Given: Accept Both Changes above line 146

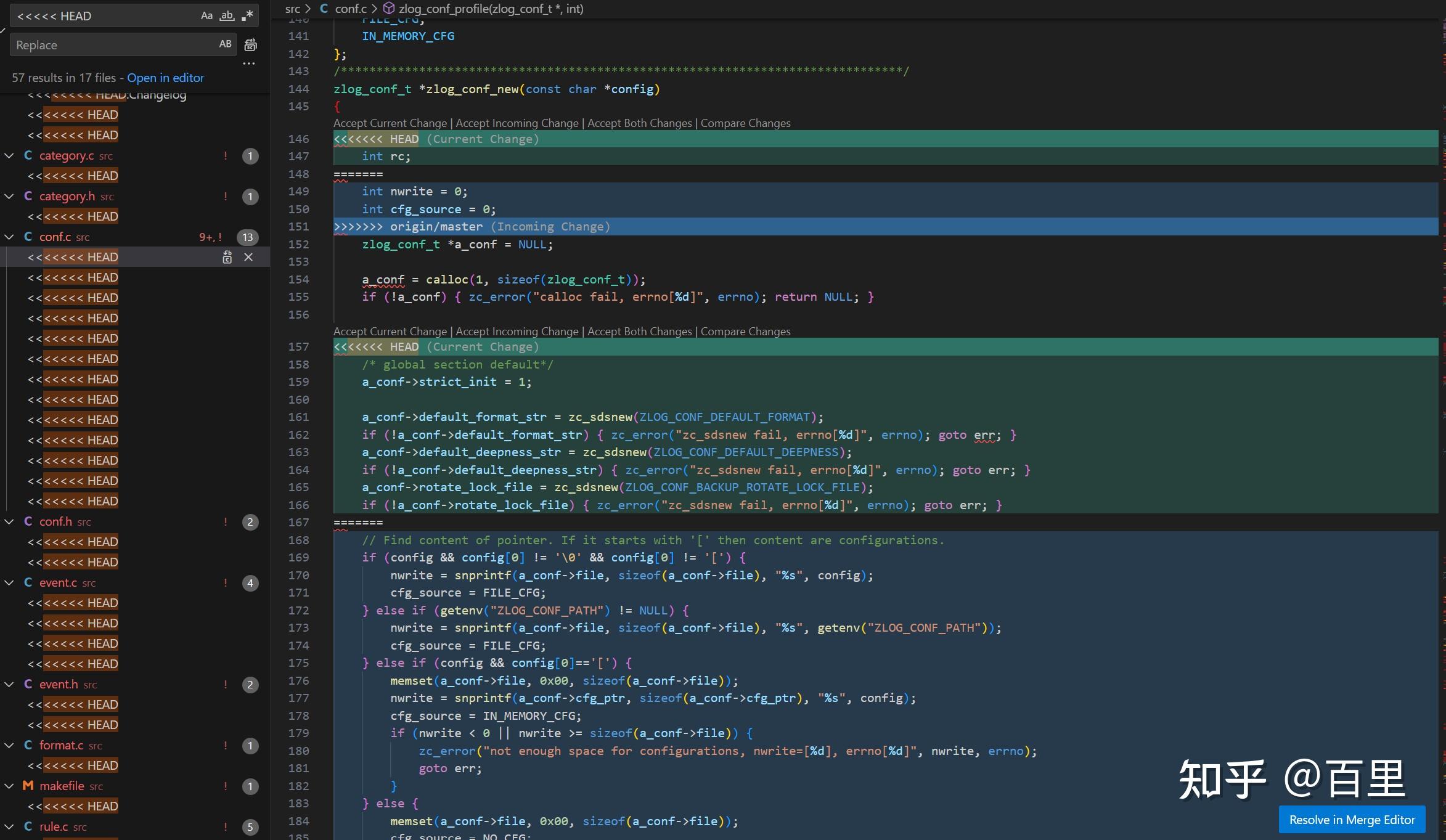Looking at the screenshot, I should (640, 123).
